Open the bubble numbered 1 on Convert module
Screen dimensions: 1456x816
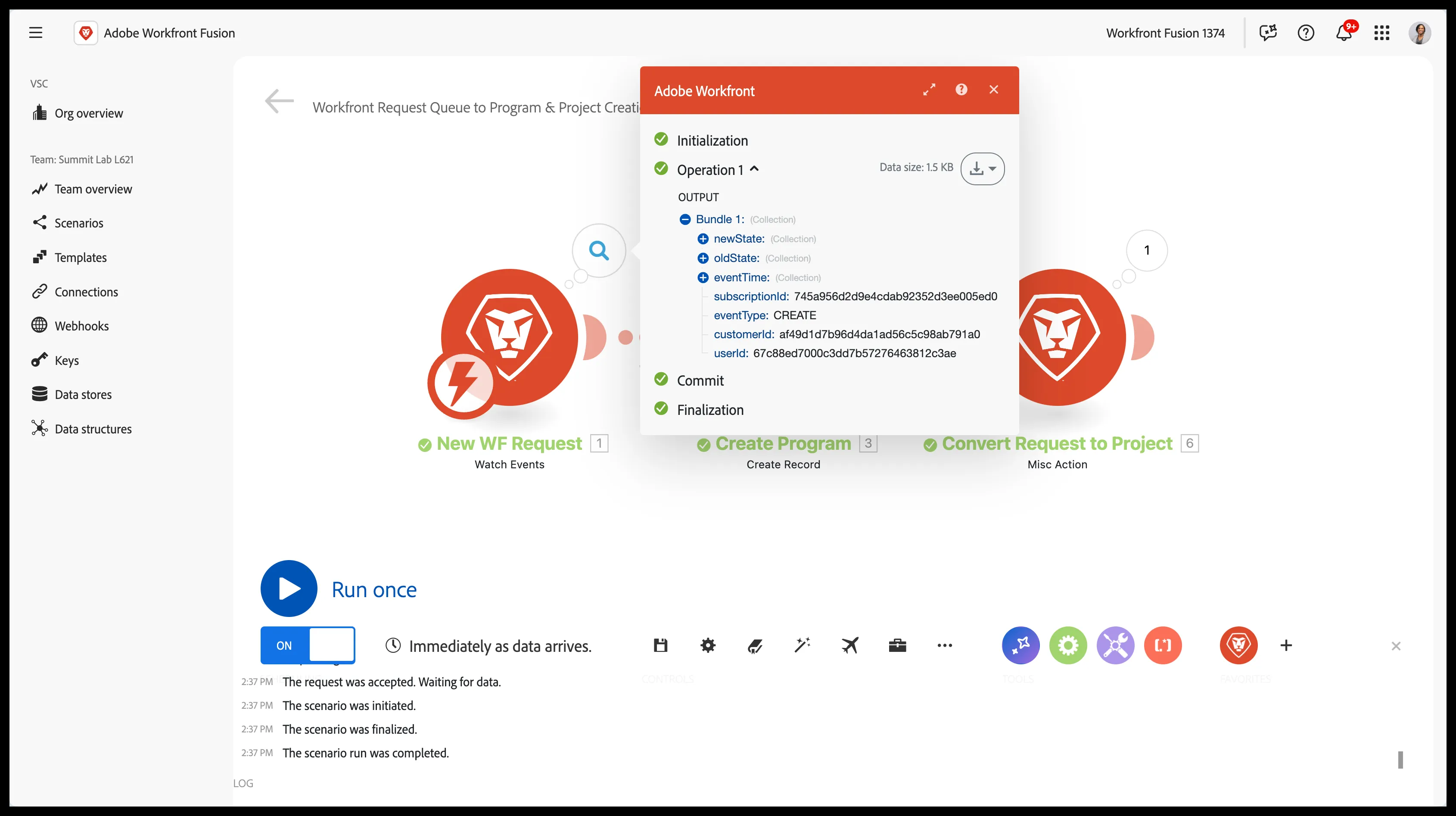coord(1146,250)
